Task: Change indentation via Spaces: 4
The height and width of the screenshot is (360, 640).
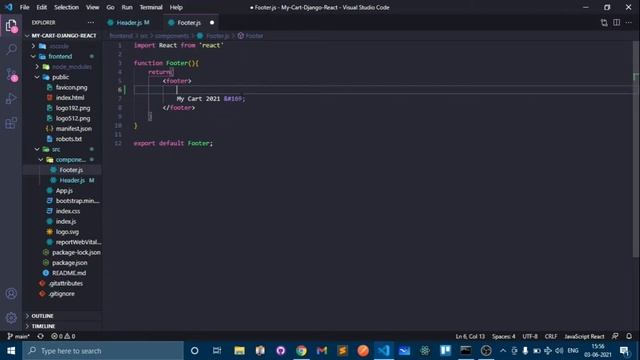Action: 503,336
